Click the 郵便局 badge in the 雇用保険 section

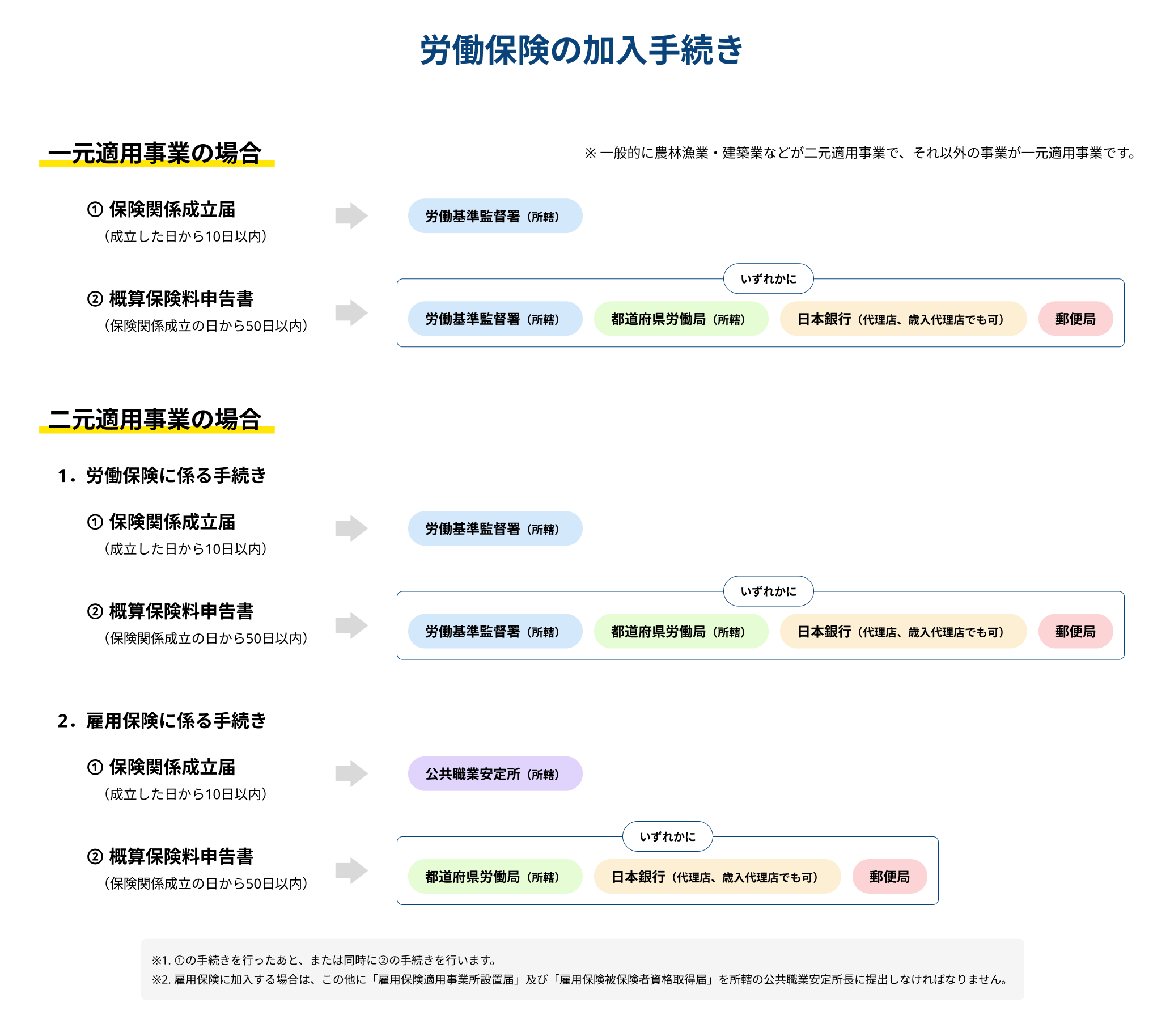pos(891,876)
